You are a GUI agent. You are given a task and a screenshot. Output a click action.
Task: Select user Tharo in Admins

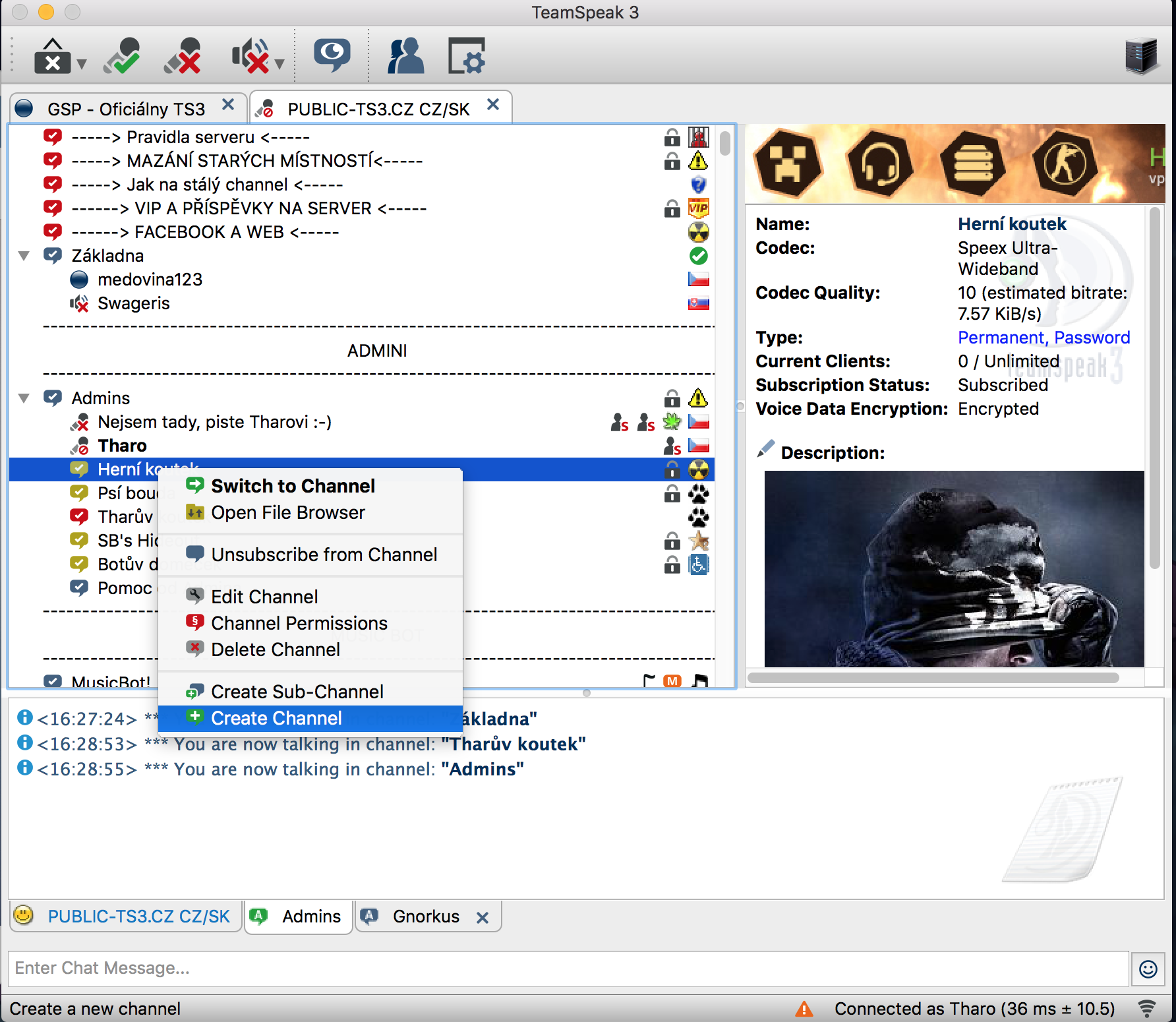coord(122,446)
